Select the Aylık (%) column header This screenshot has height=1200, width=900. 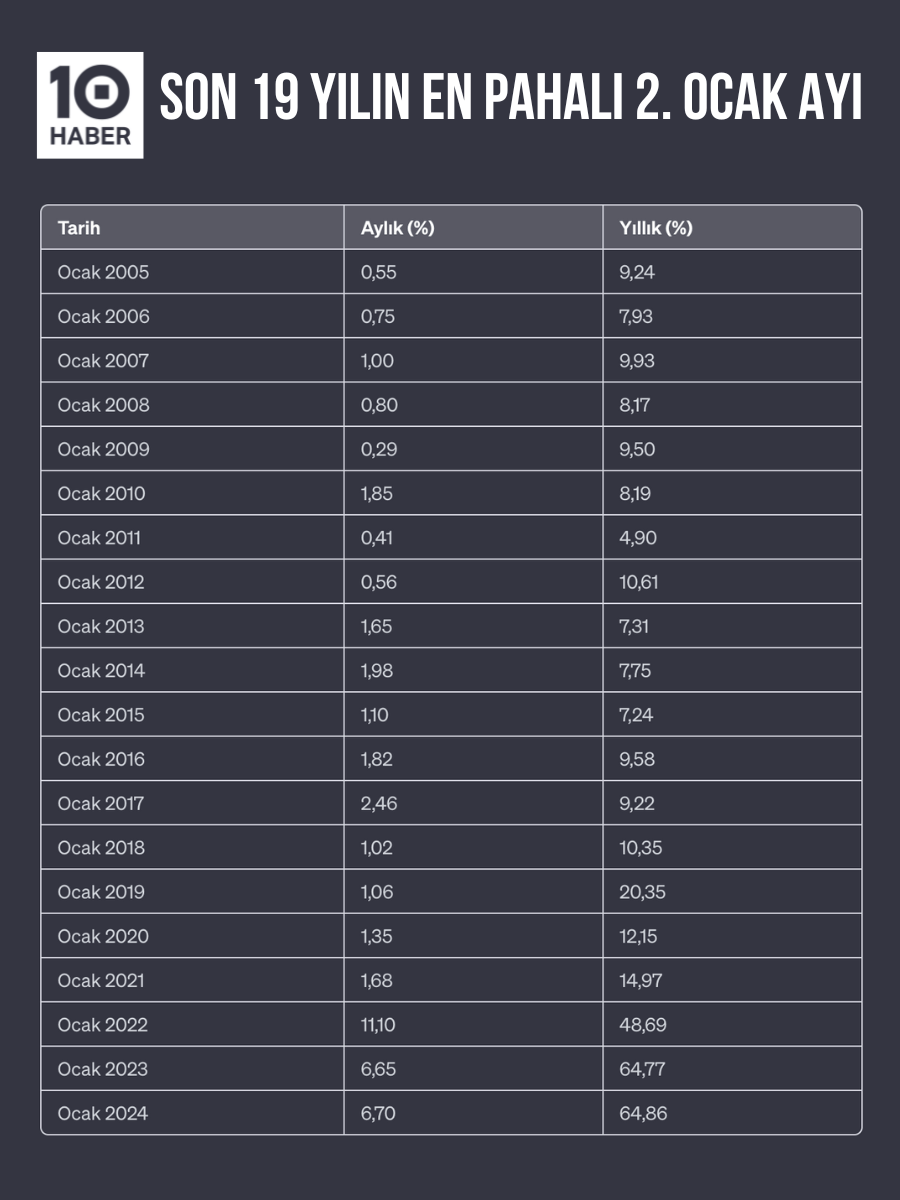(x=397, y=228)
